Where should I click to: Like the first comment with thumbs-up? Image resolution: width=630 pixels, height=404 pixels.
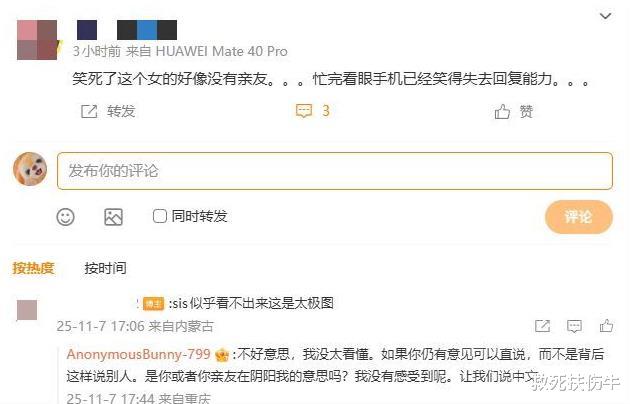(x=606, y=325)
